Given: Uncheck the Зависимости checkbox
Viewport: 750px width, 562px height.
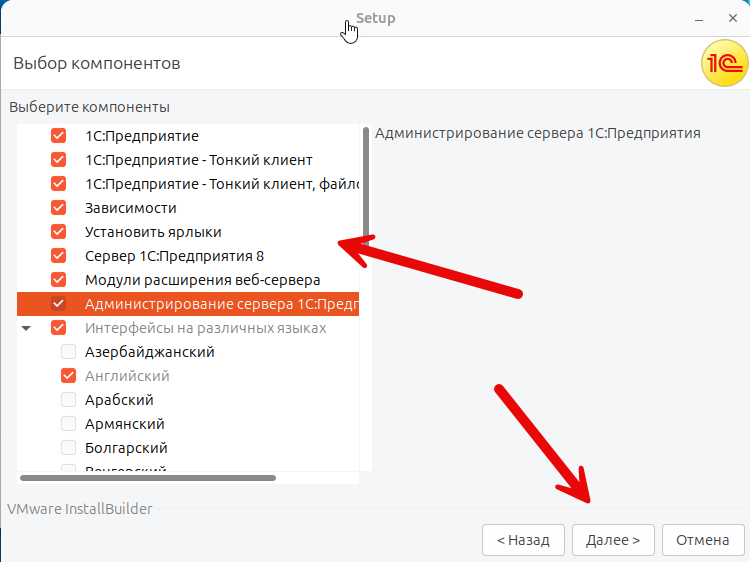Looking at the screenshot, I should tap(59, 208).
